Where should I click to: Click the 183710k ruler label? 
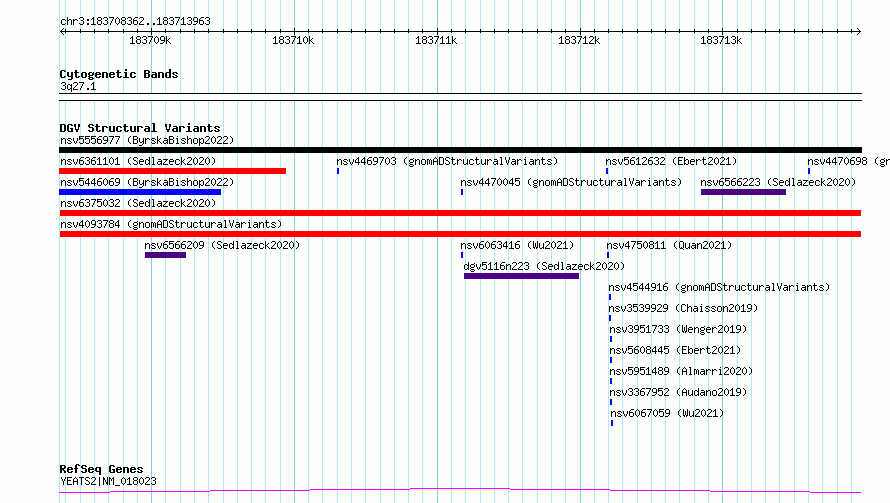293,40
